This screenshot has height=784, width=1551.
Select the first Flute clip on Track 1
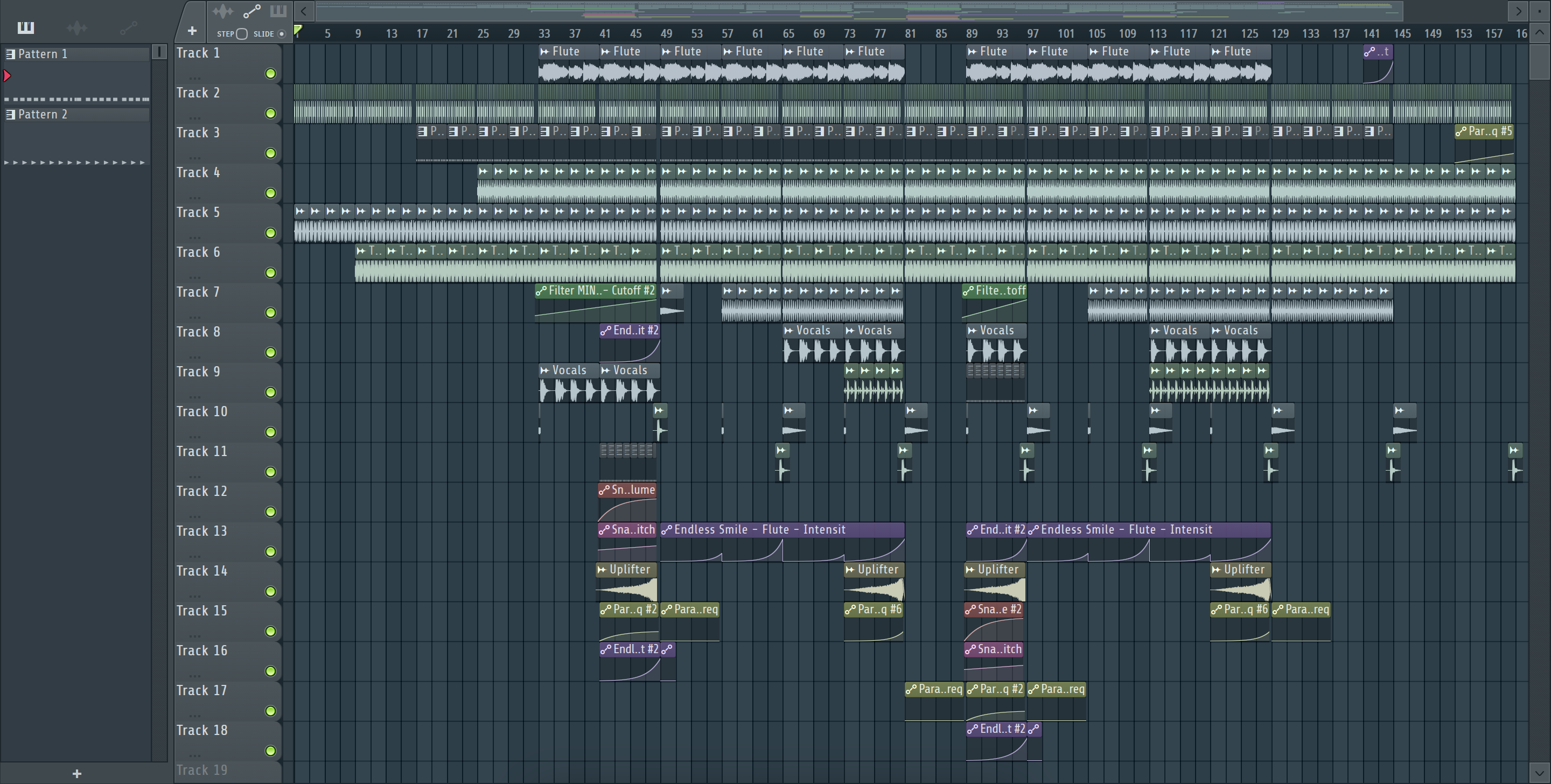click(568, 63)
